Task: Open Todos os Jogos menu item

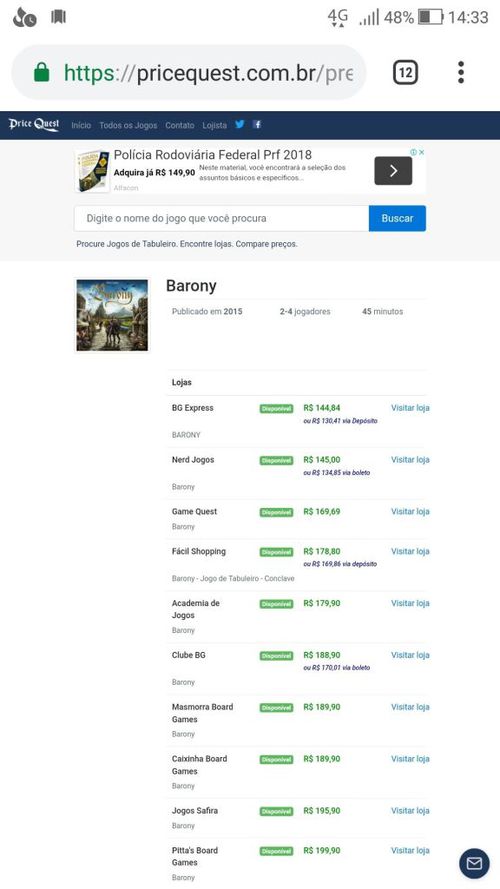Action: 128,125
